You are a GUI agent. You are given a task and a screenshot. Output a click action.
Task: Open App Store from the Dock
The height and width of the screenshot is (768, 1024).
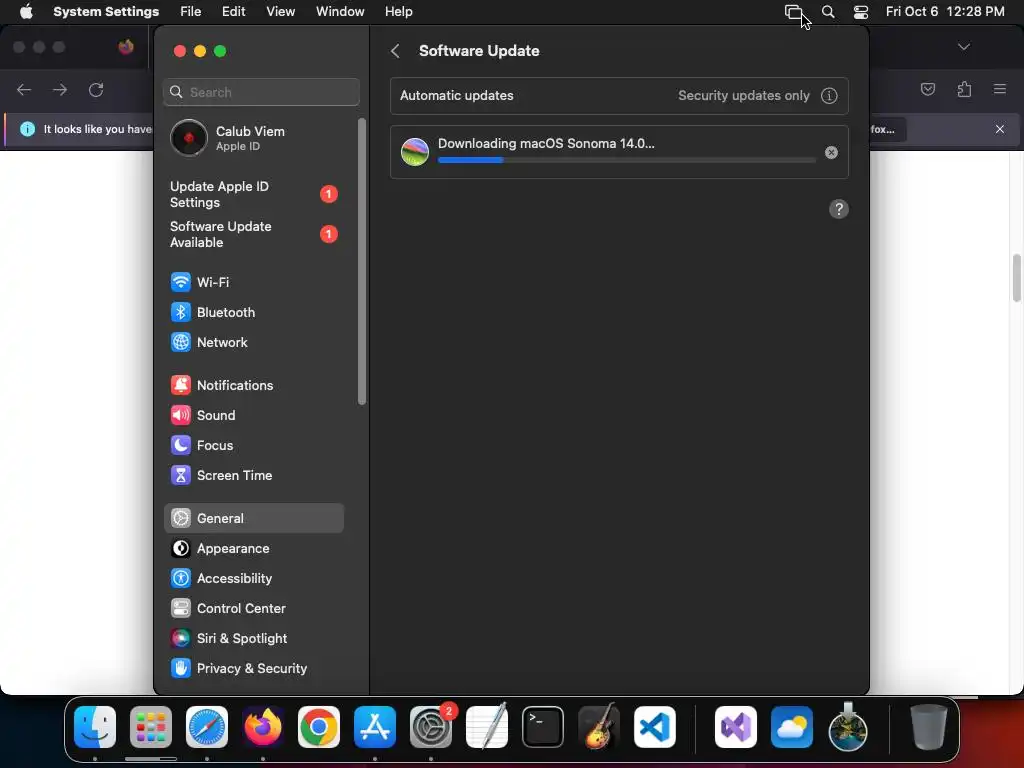click(x=375, y=727)
